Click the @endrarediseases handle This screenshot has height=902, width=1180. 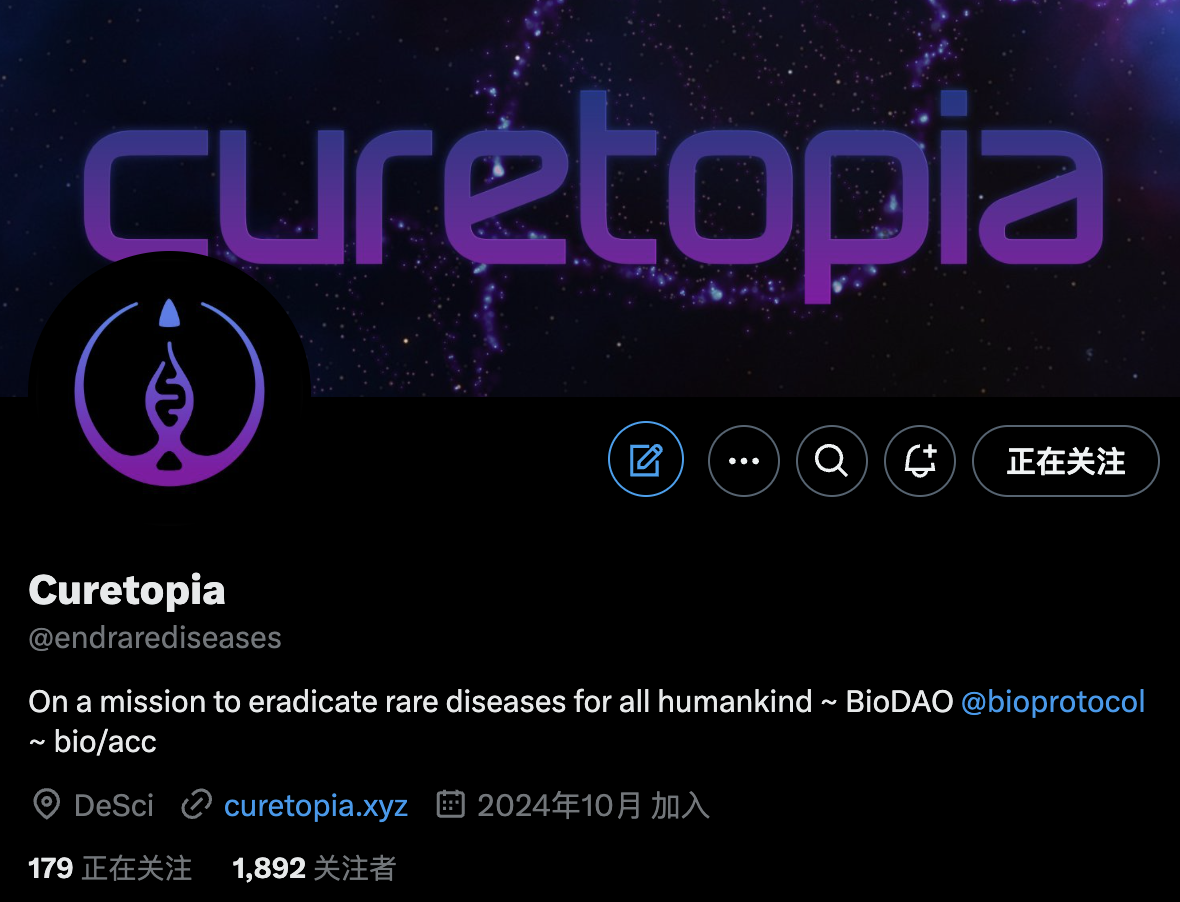tap(155, 638)
